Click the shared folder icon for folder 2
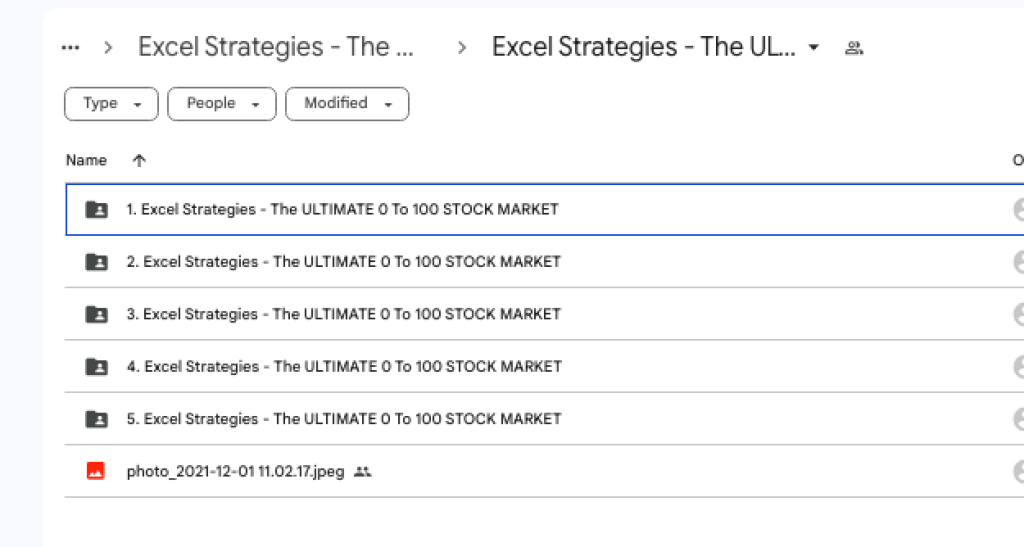The width and height of the screenshot is (1024, 547). pos(97,262)
